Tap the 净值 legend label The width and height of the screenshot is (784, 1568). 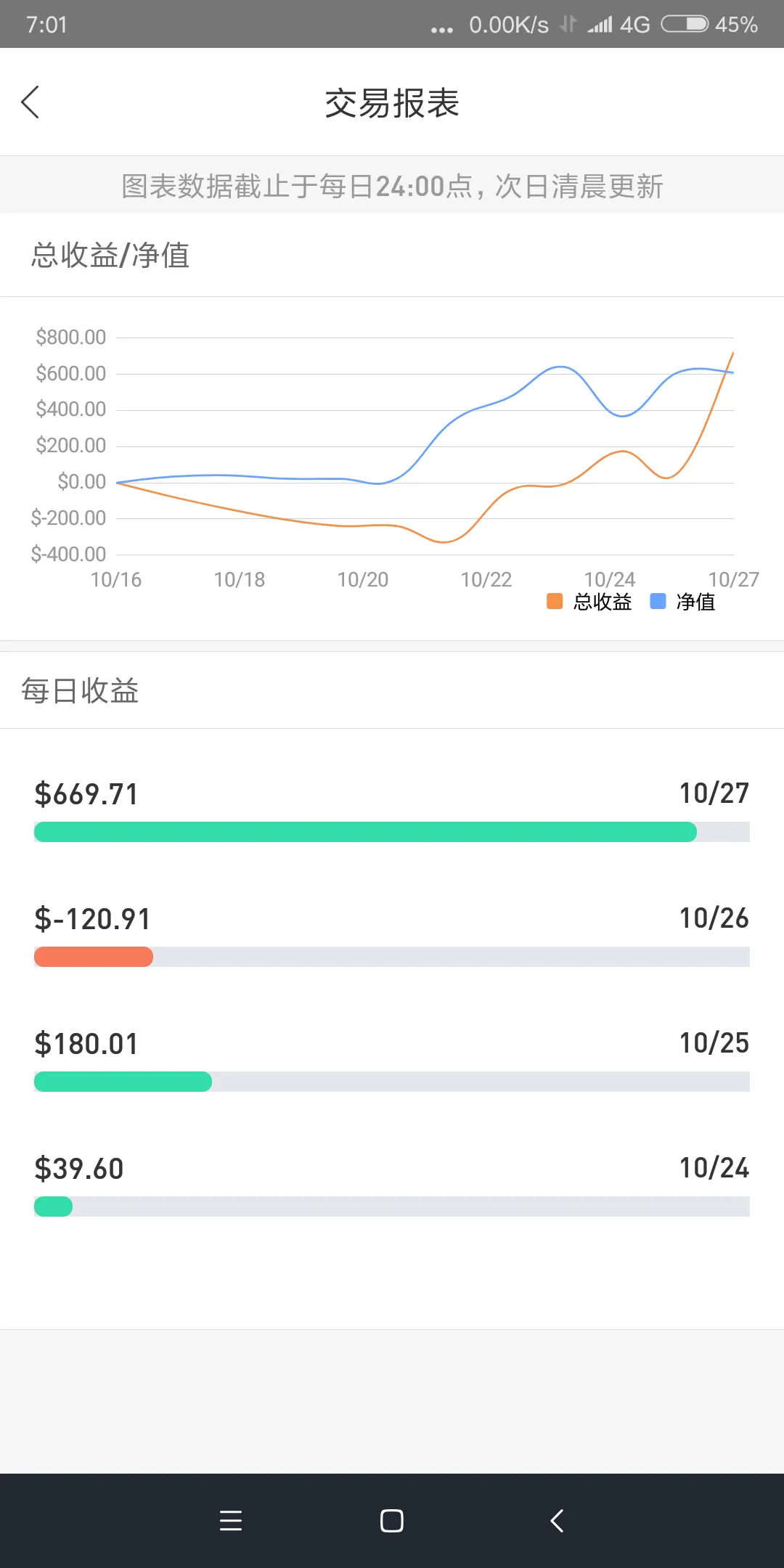(x=695, y=602)
